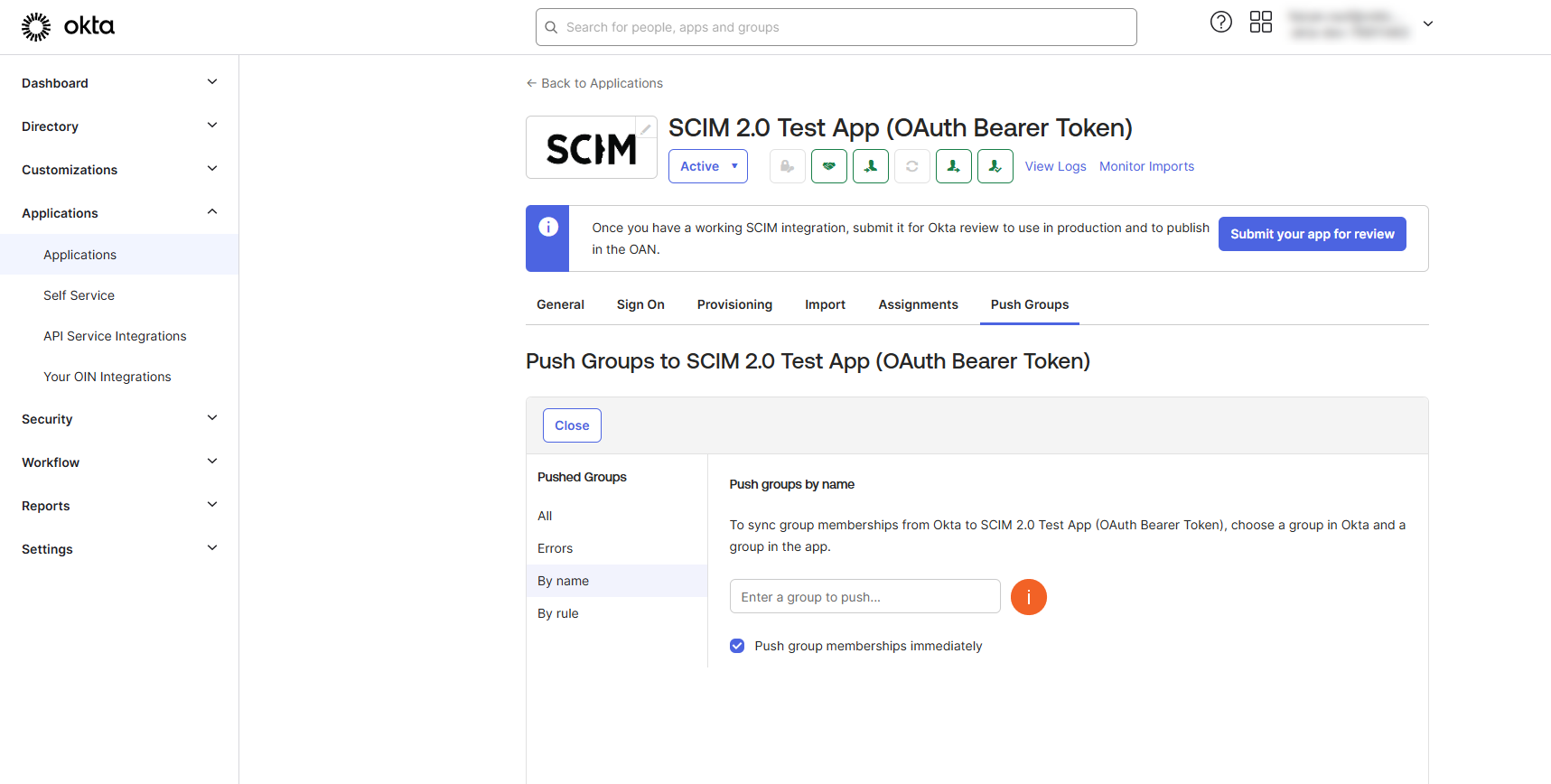Click the pencil icon to edit SCIM logo

[x=646, y=129]
